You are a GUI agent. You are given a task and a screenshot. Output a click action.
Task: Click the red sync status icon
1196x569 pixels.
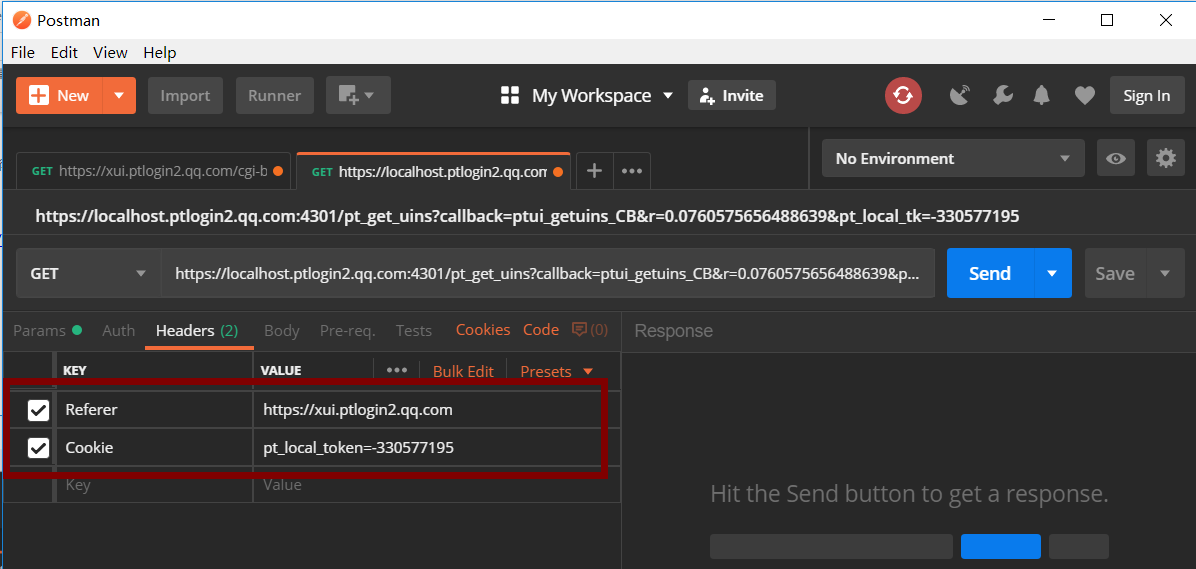click(x=903, y=95)
